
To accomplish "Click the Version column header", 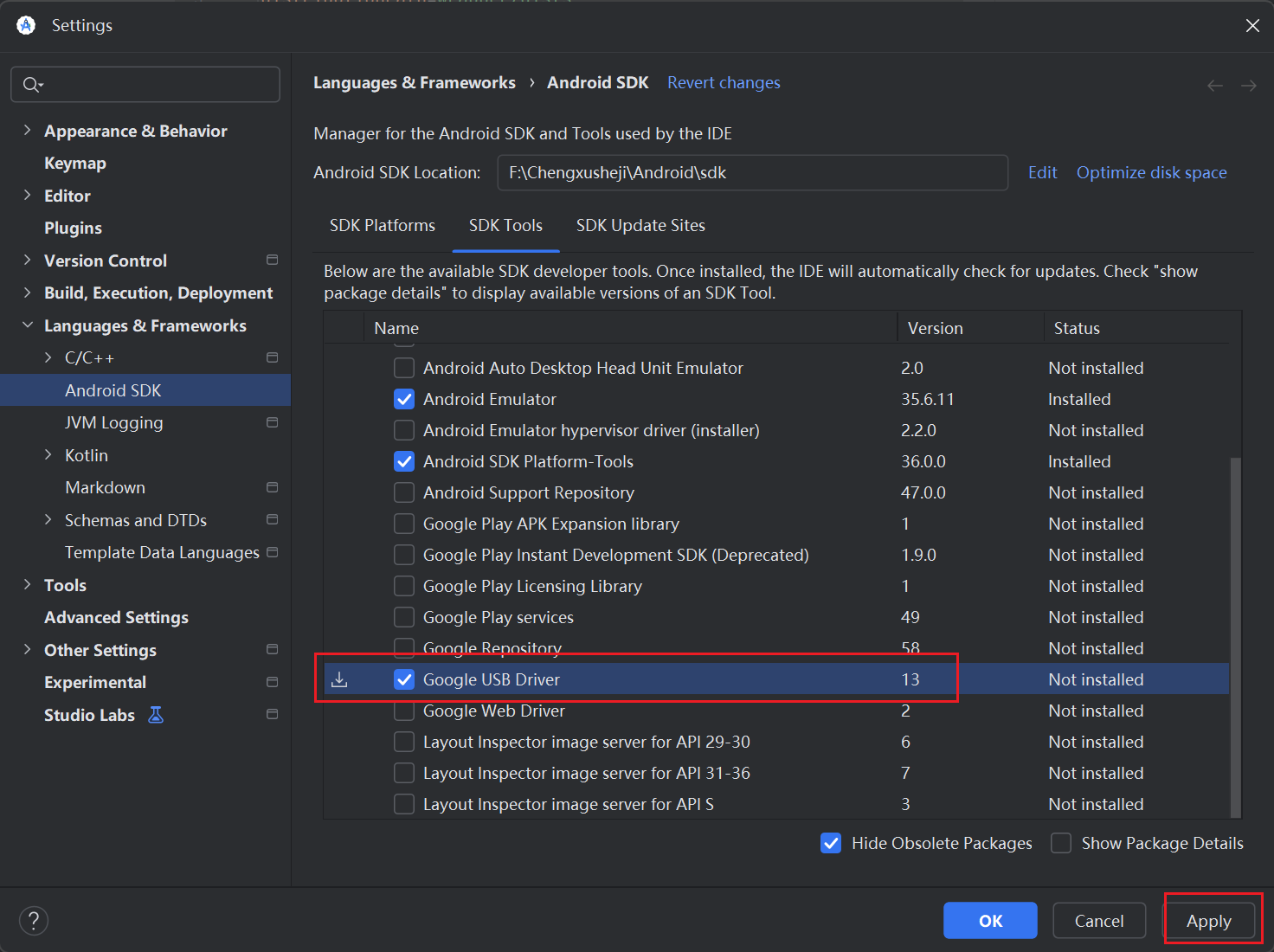I will click(x=971, y=328).
